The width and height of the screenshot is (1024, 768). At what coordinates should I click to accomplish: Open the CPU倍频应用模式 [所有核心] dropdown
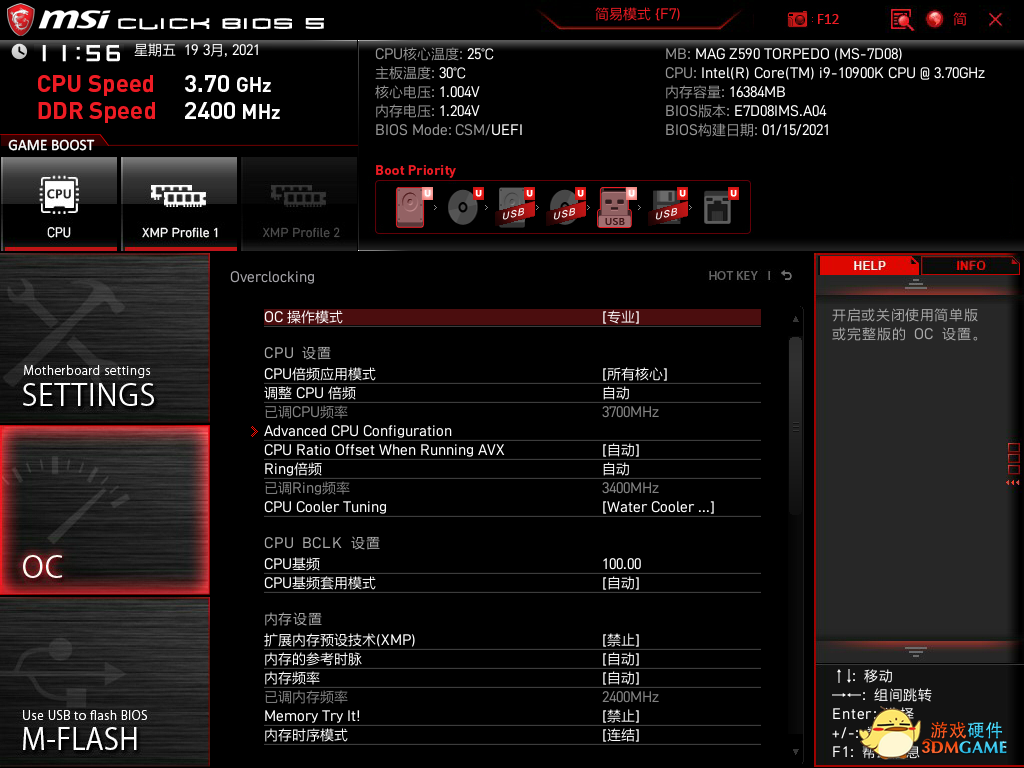[512, 374]
